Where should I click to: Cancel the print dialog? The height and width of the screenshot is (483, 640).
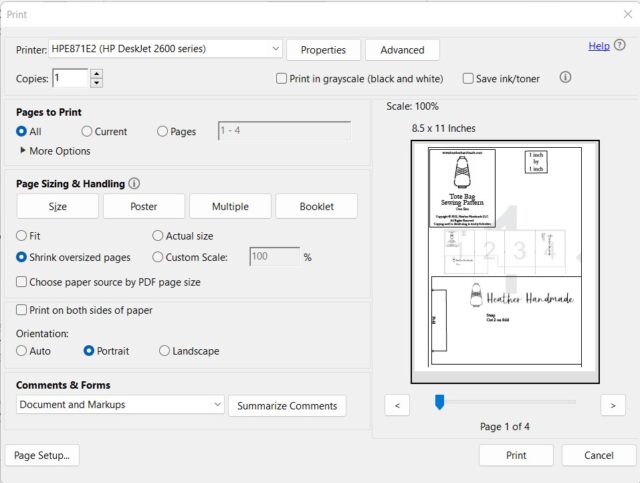click(599, 455)
